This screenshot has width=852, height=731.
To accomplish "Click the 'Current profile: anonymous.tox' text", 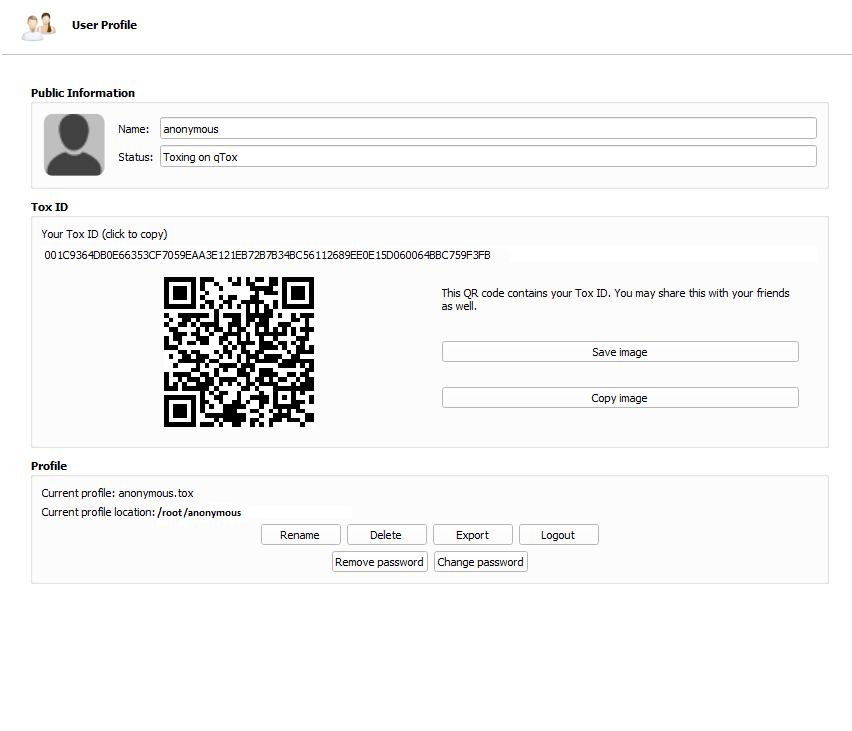I will (117, 493).
